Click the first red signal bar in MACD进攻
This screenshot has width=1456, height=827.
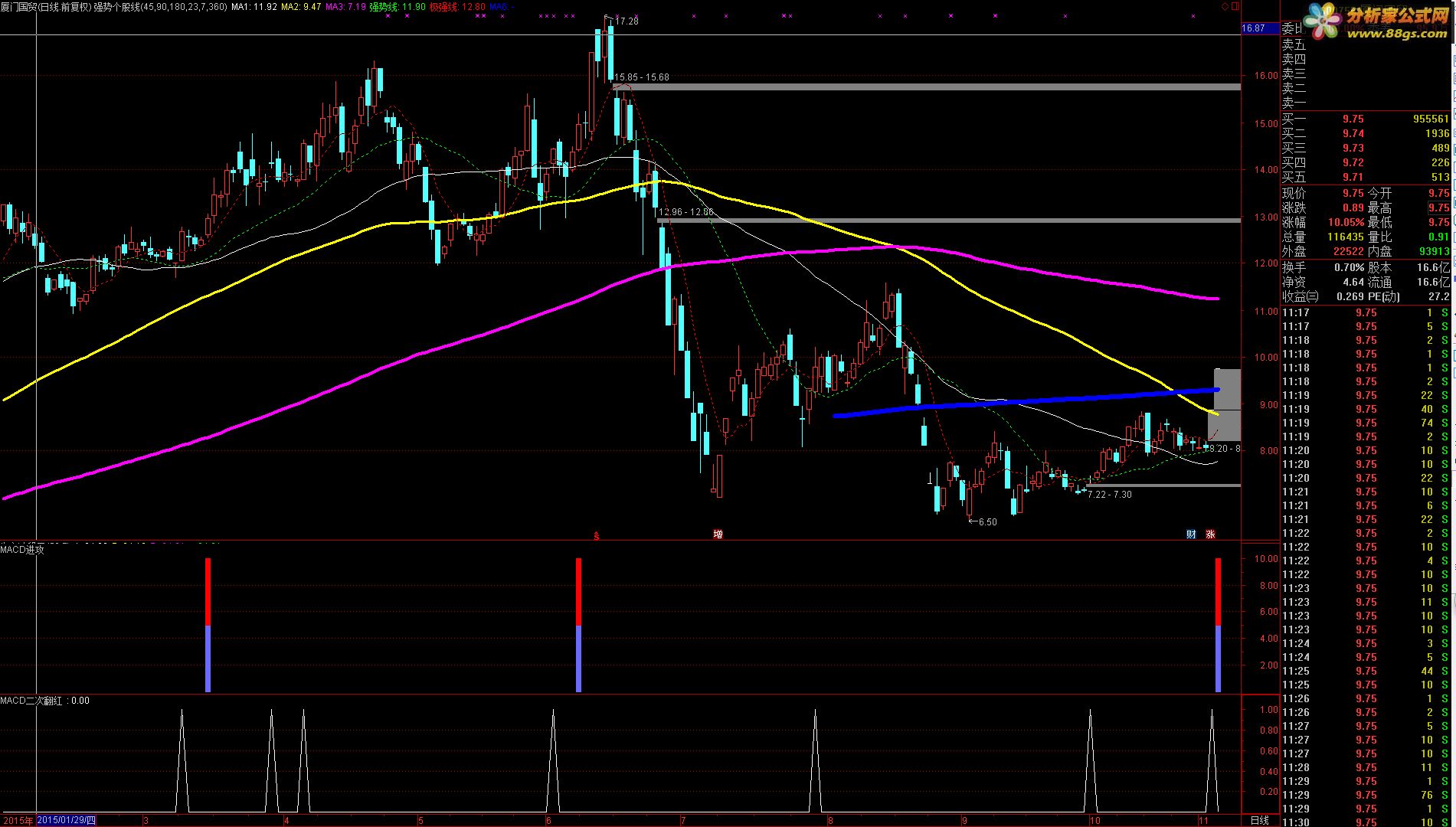pos(208,592)
